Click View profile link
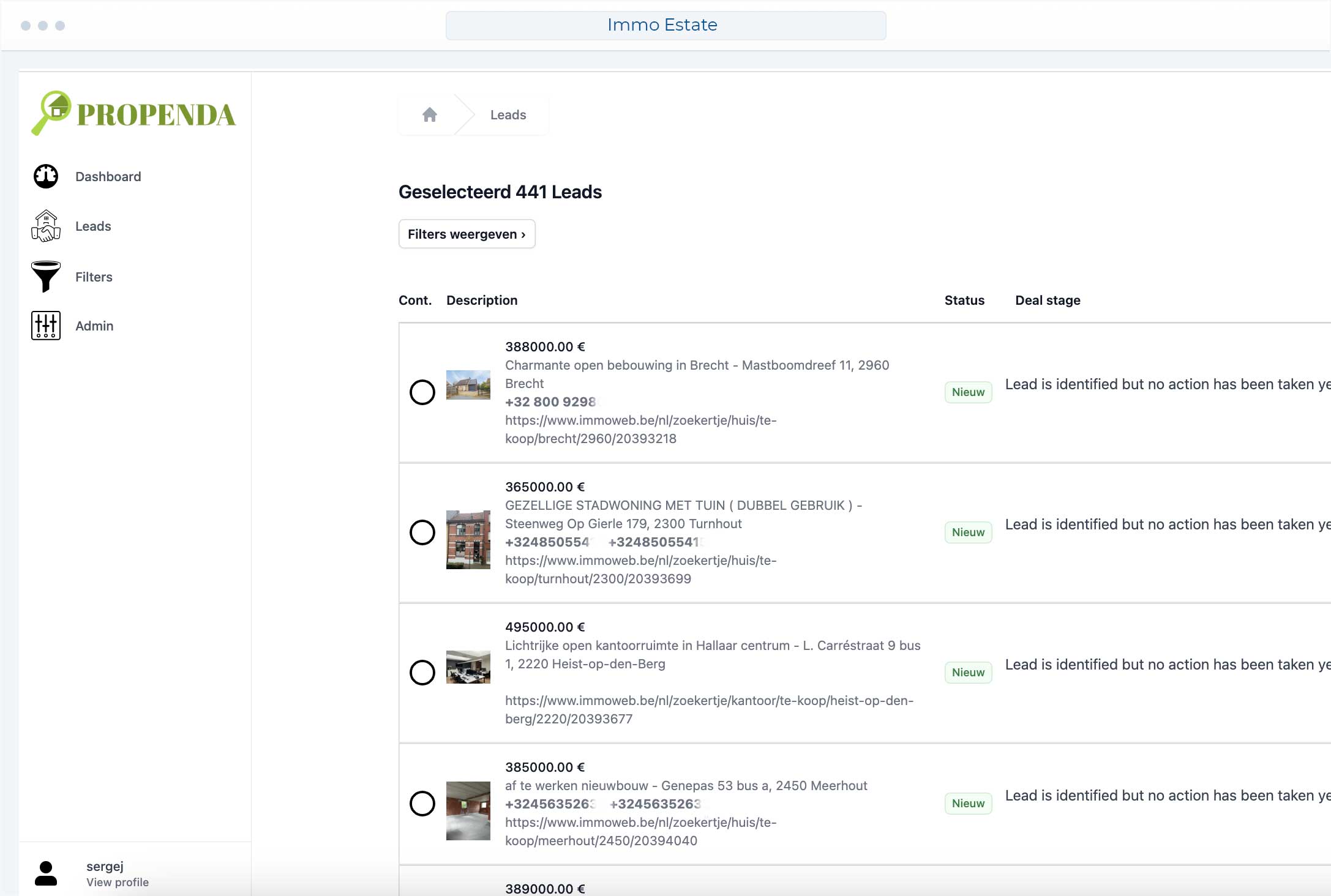The image size is (1331, 896). [x=118, y=882]
